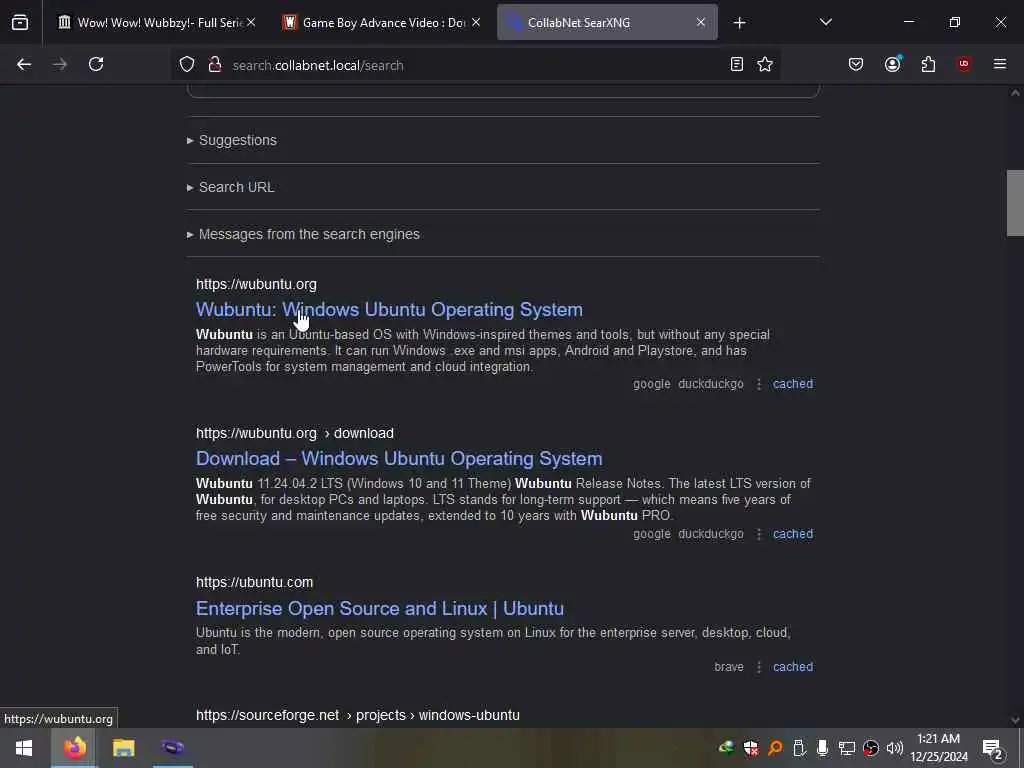1024x768 pixels.
Task: Toggle reader view in address bar
Action: (737, 65)
